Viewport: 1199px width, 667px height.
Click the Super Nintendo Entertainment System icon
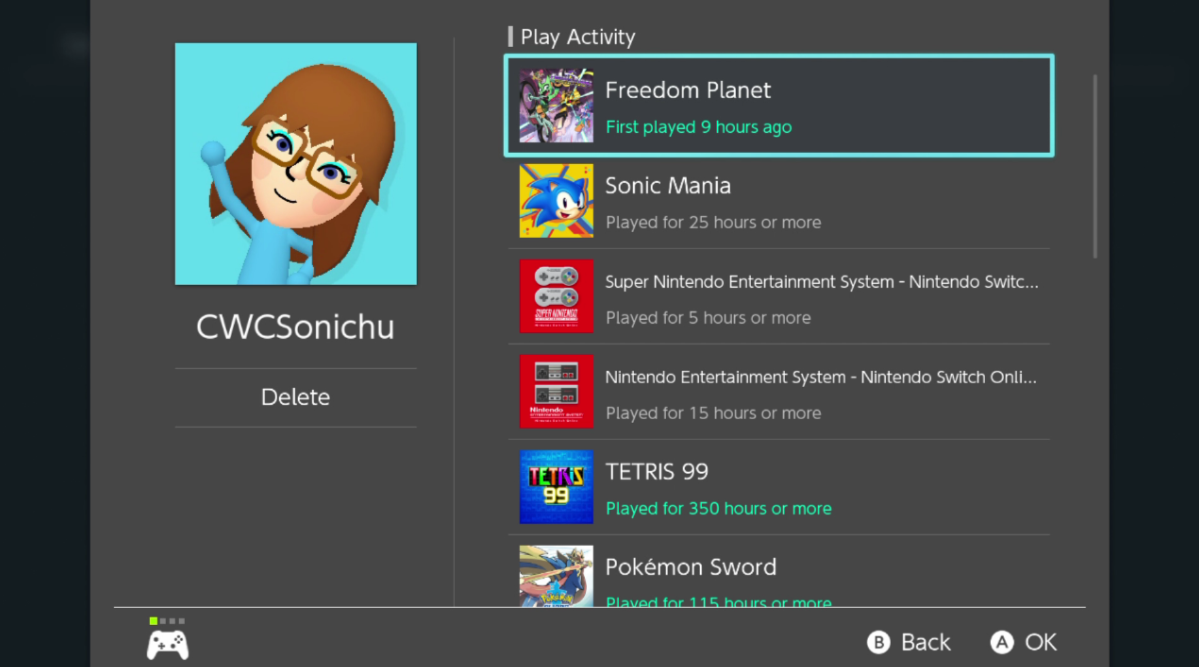(x=556, y=296)
